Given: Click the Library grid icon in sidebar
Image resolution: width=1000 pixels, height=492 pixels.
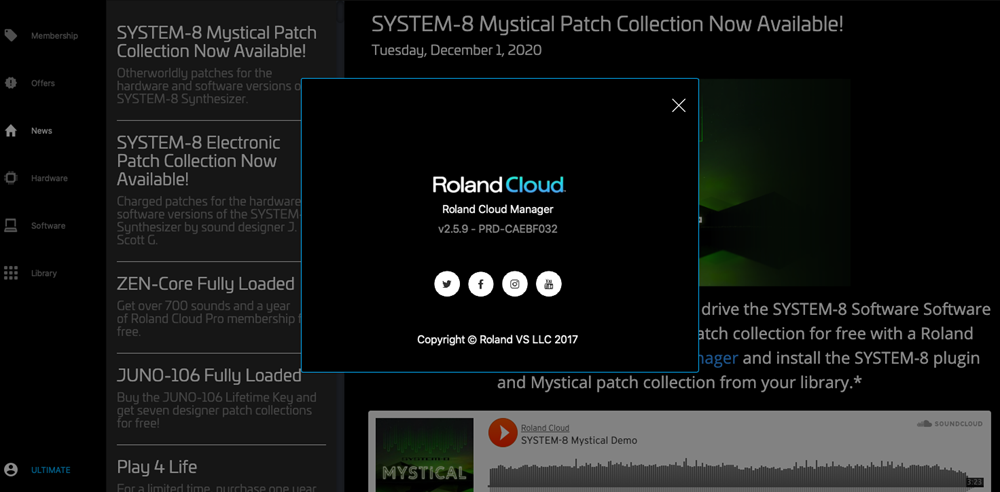Looking at the screenshot, I should point(11,273).
